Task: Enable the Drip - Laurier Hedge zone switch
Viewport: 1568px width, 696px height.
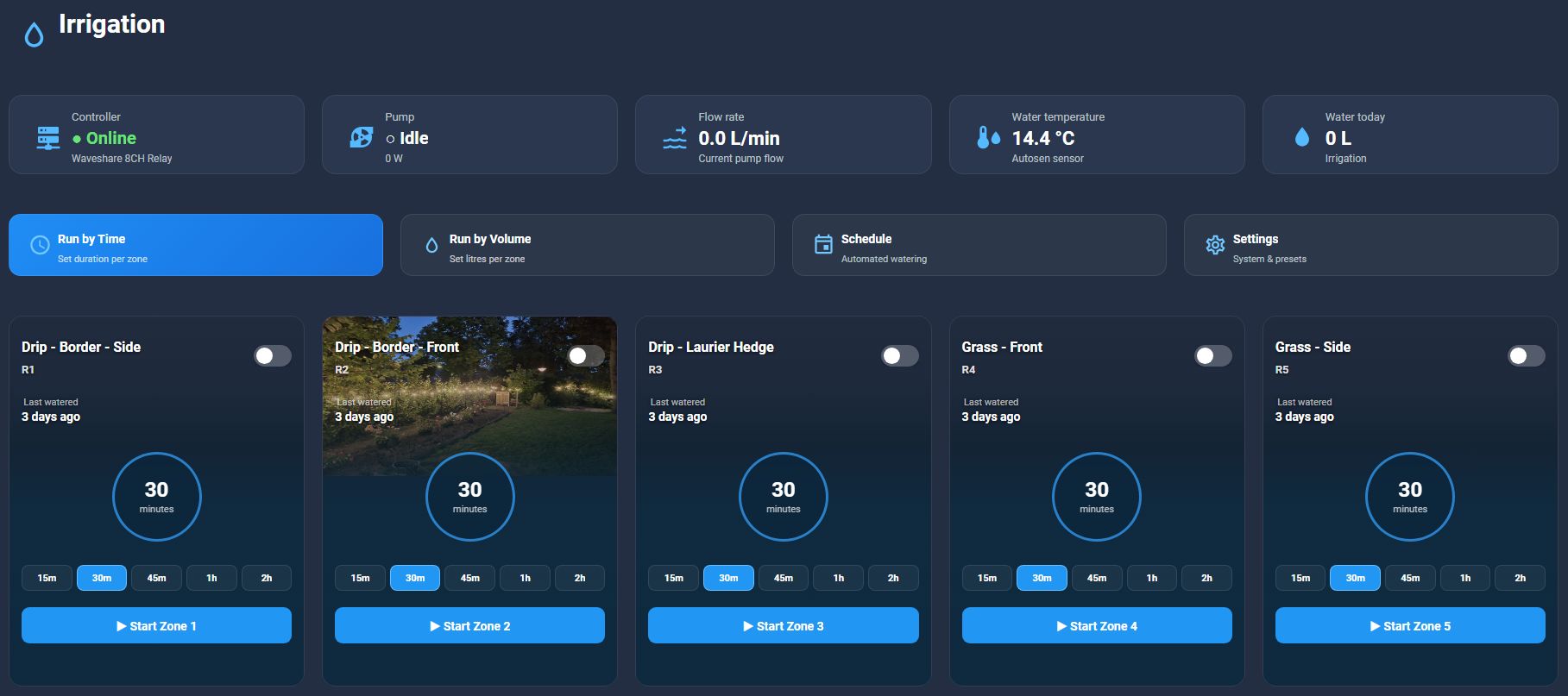Action: tap(900, 355)
